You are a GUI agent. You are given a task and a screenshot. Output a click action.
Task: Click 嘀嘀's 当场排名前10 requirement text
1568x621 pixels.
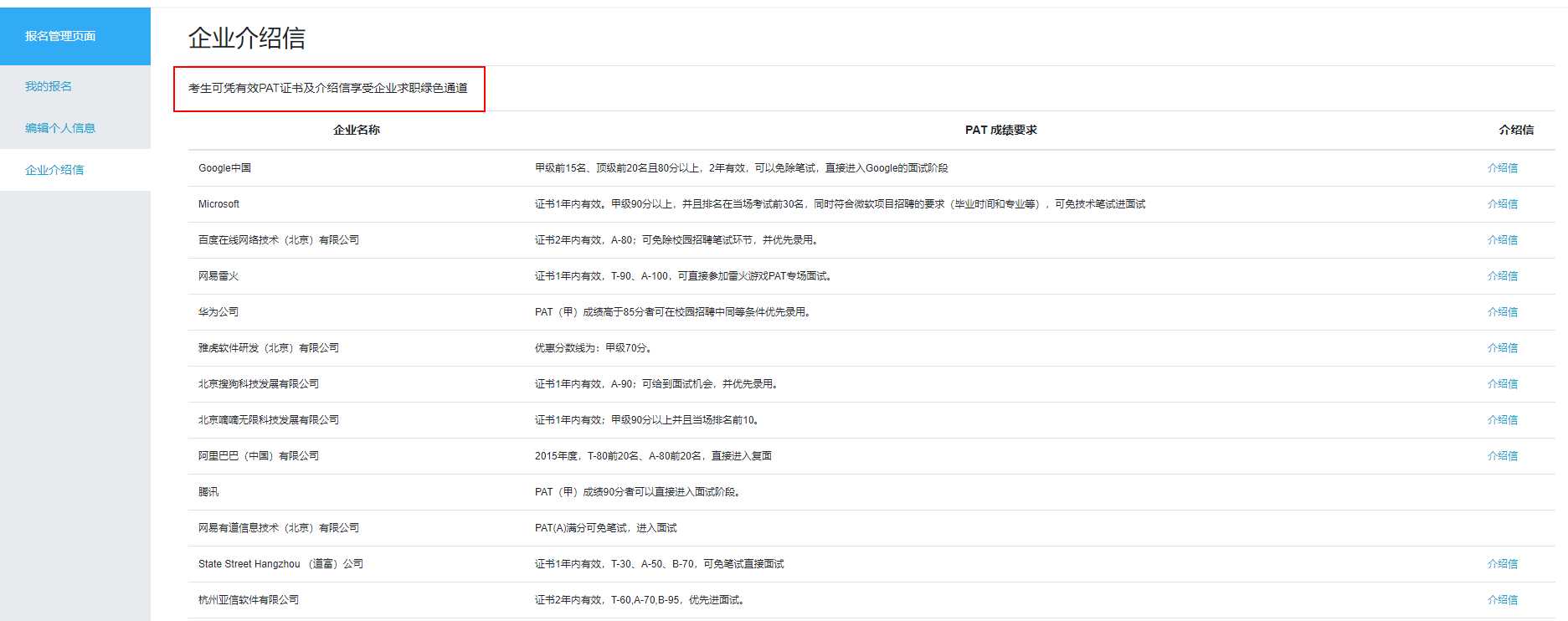coord(649,420)
